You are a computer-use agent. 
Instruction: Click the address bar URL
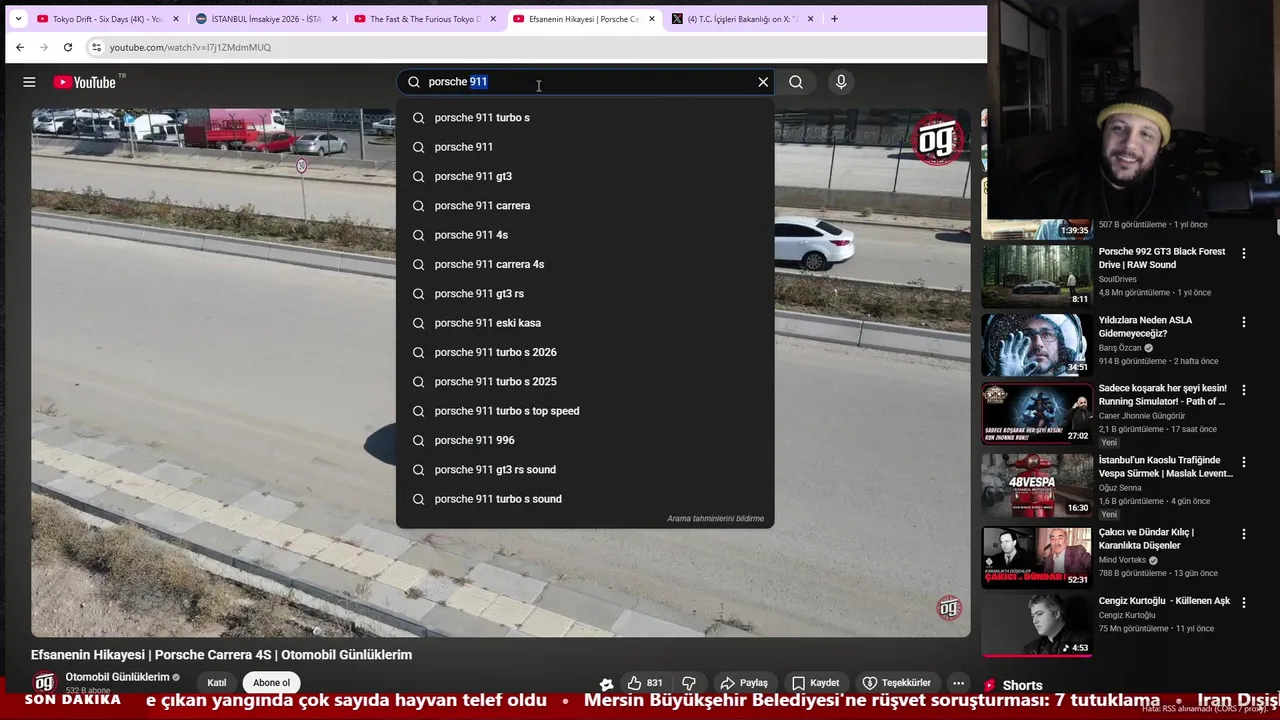190,47
